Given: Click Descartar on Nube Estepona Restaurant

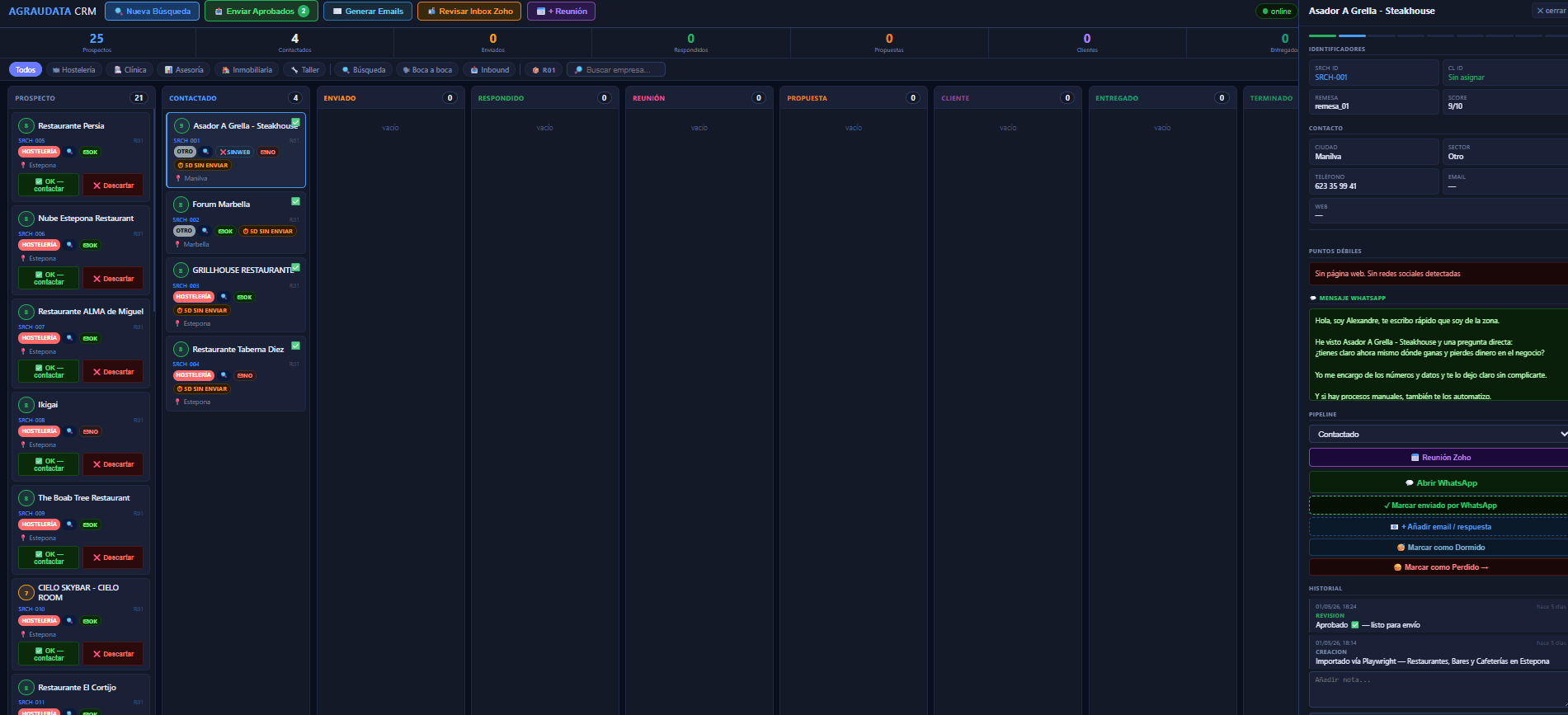Looking at the screenshot, I should (113, 278).
